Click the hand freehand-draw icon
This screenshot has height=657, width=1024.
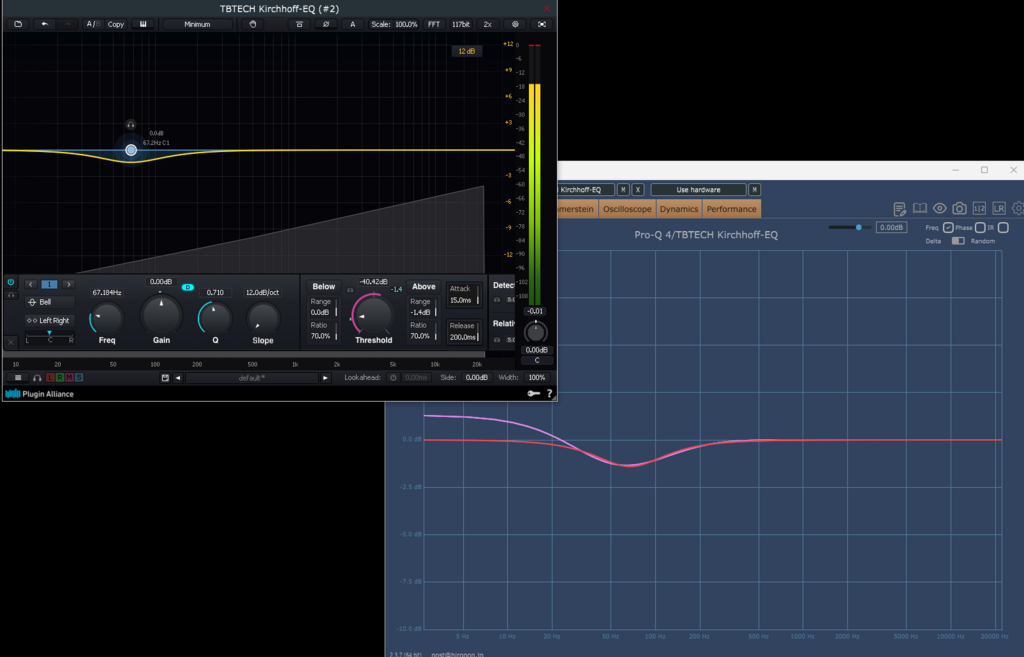(253, 24)
